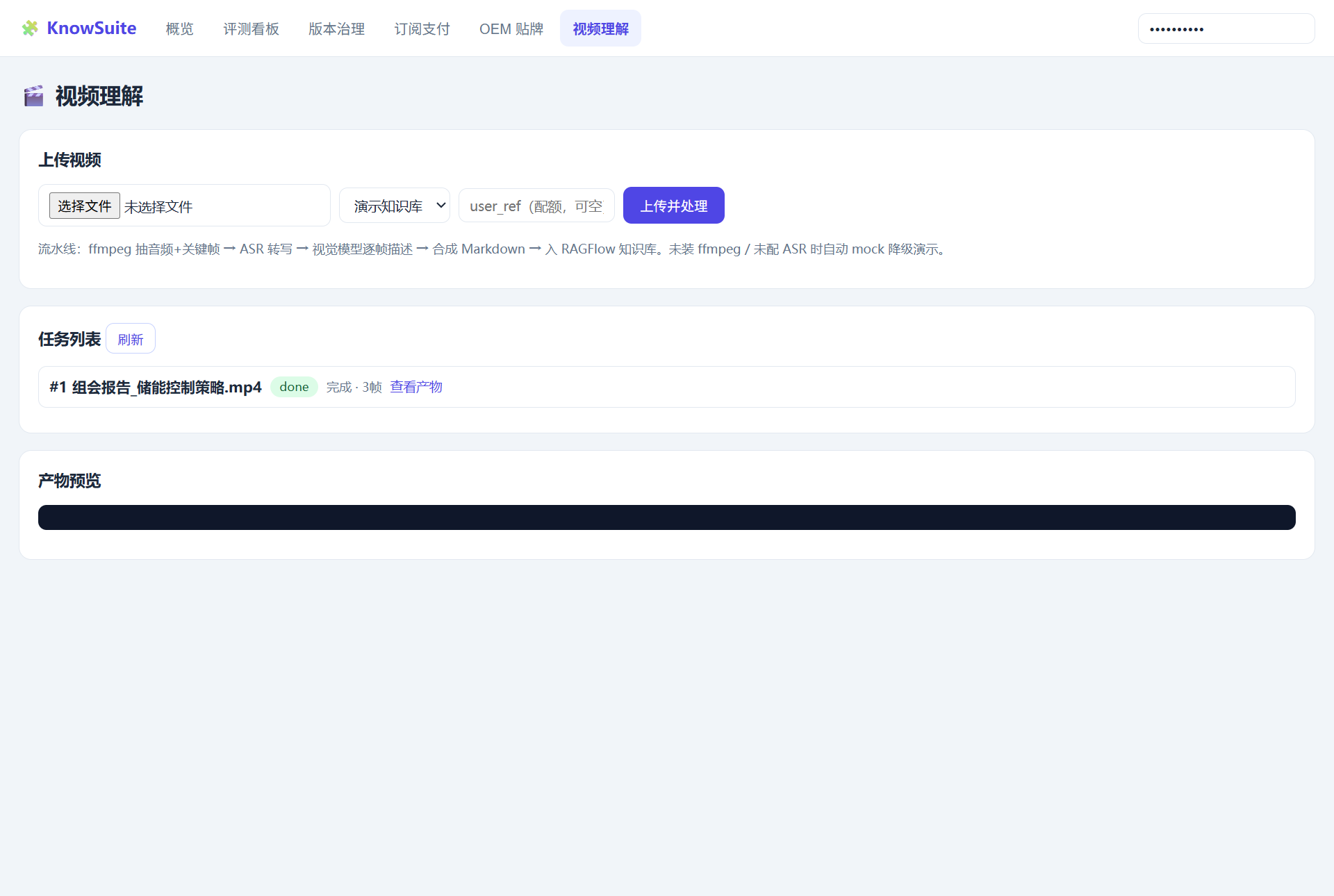Select the 视频理解 tab
This screenshot has width=1334, height=896.
(x=600, y=28)
